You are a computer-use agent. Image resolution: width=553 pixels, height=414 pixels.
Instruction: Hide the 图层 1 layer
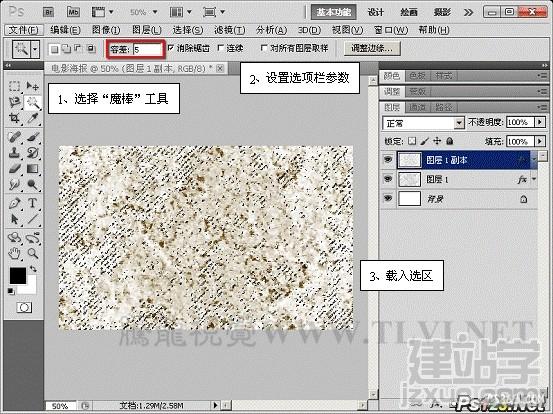(388, 179)
